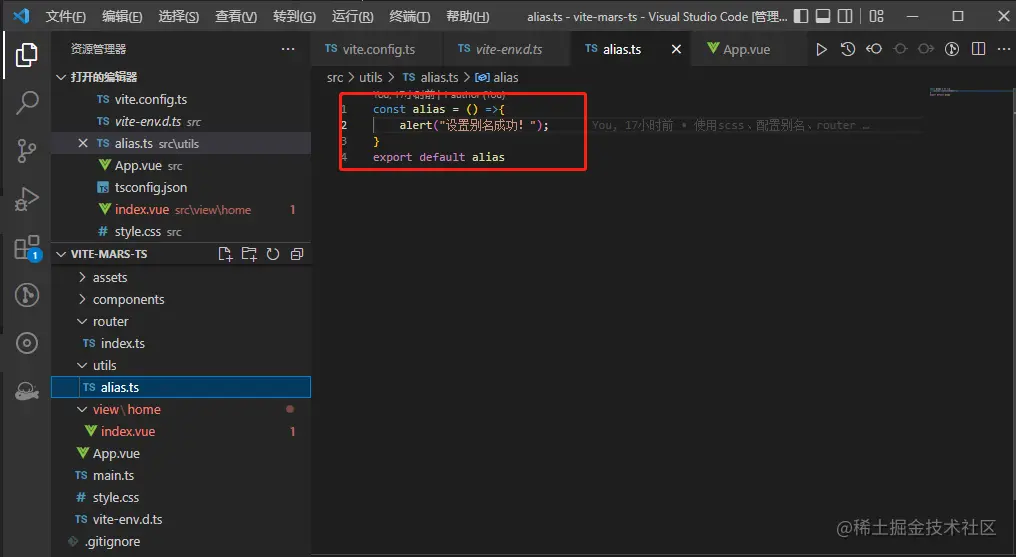Open App.vue in the project file tree

(181, 453)
